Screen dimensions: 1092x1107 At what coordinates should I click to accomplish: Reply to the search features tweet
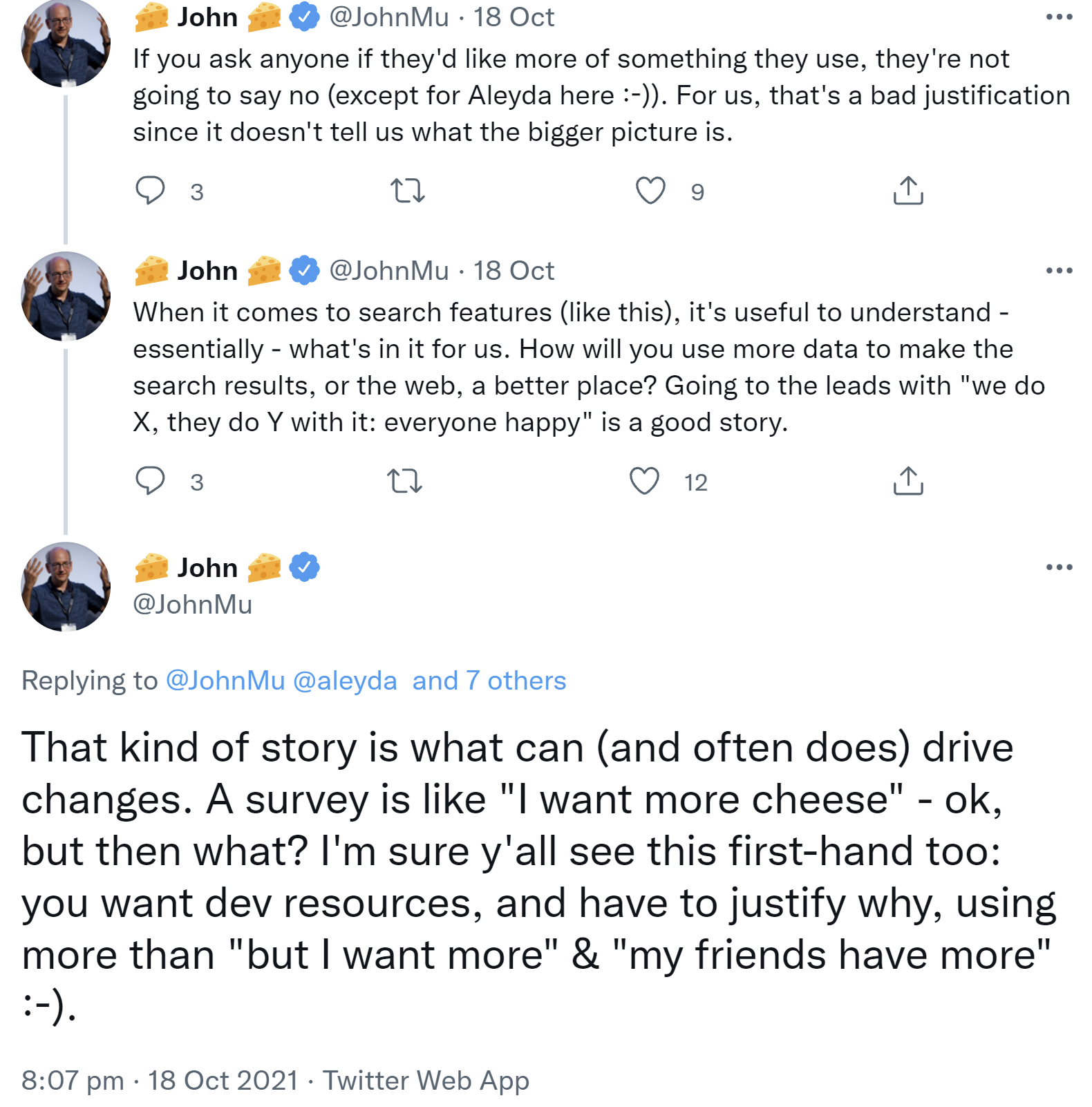point(150,481)
